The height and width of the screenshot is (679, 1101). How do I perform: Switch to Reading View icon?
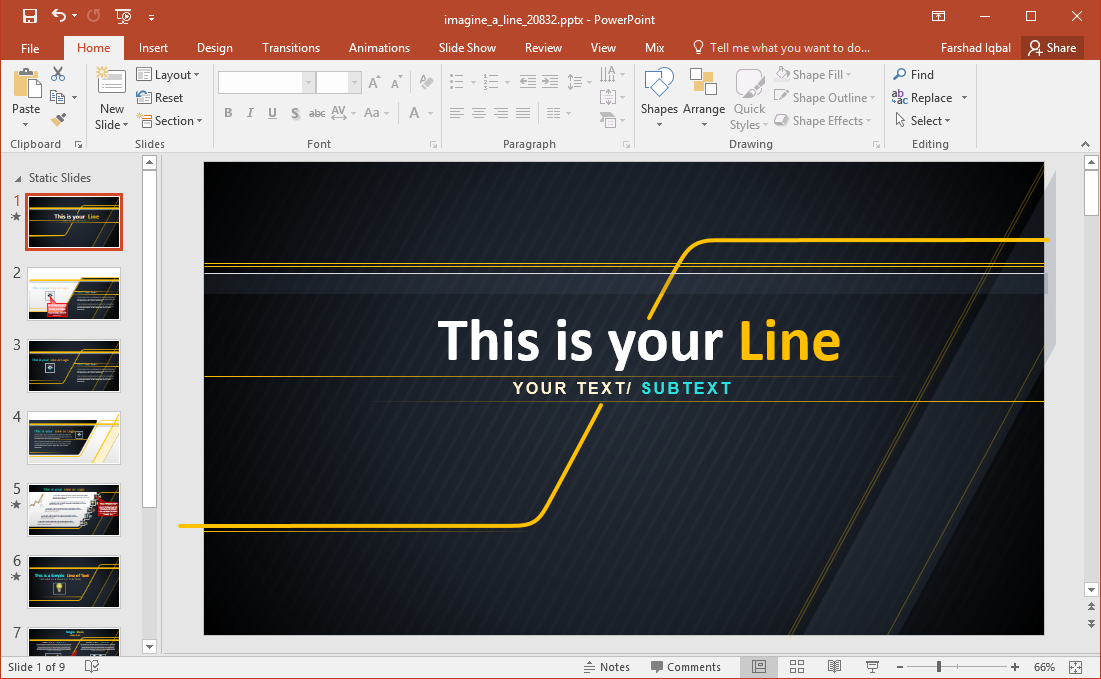pyautogui.click(x=834, y=667)
